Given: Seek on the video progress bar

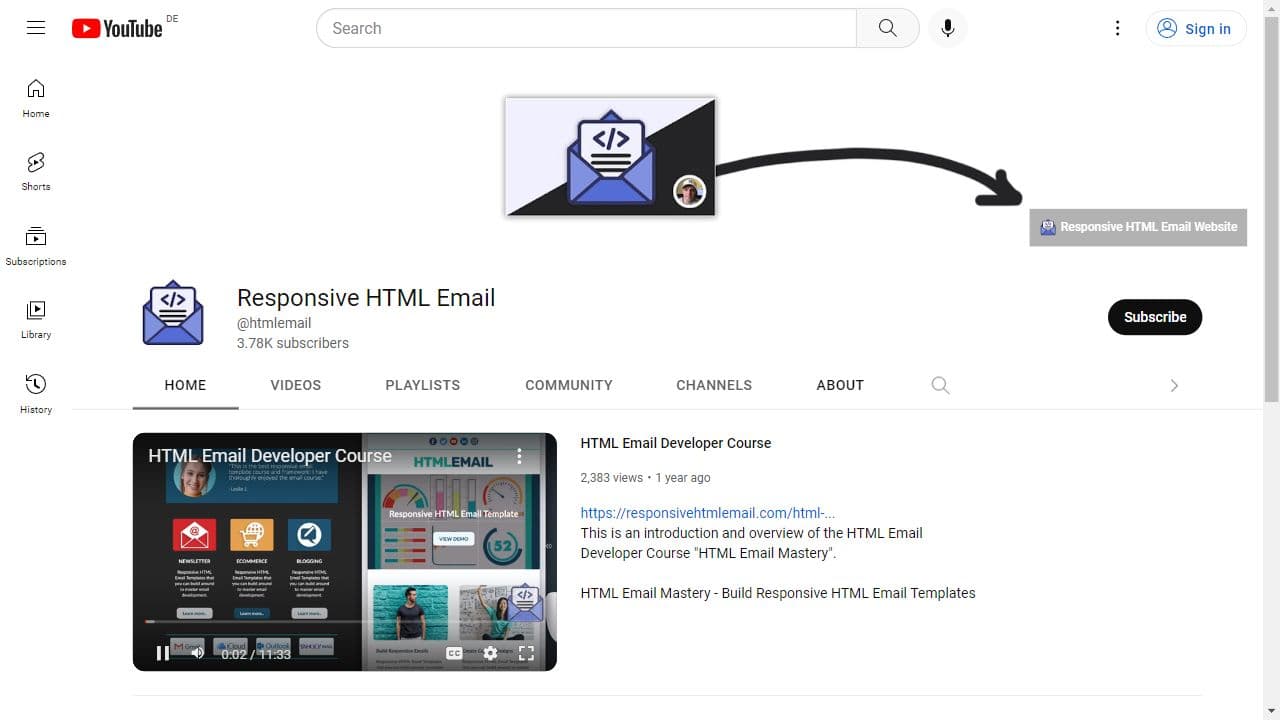Looking at the screenshot, I should coord(344,622).
